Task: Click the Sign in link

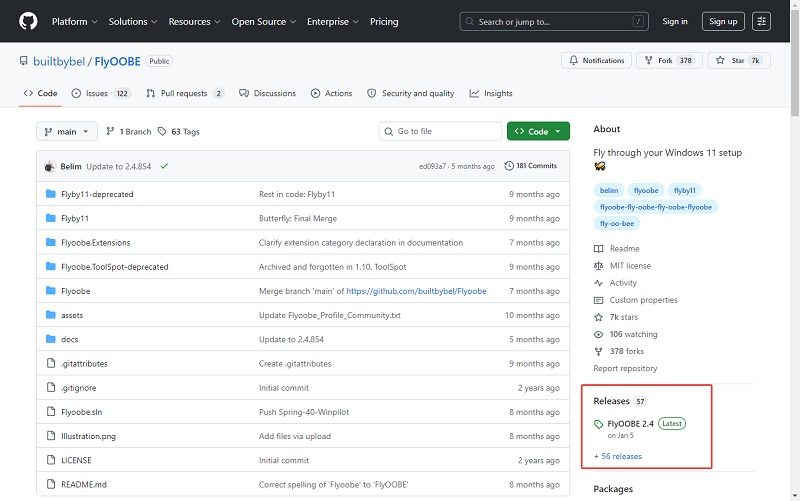Action: (674, 21)
